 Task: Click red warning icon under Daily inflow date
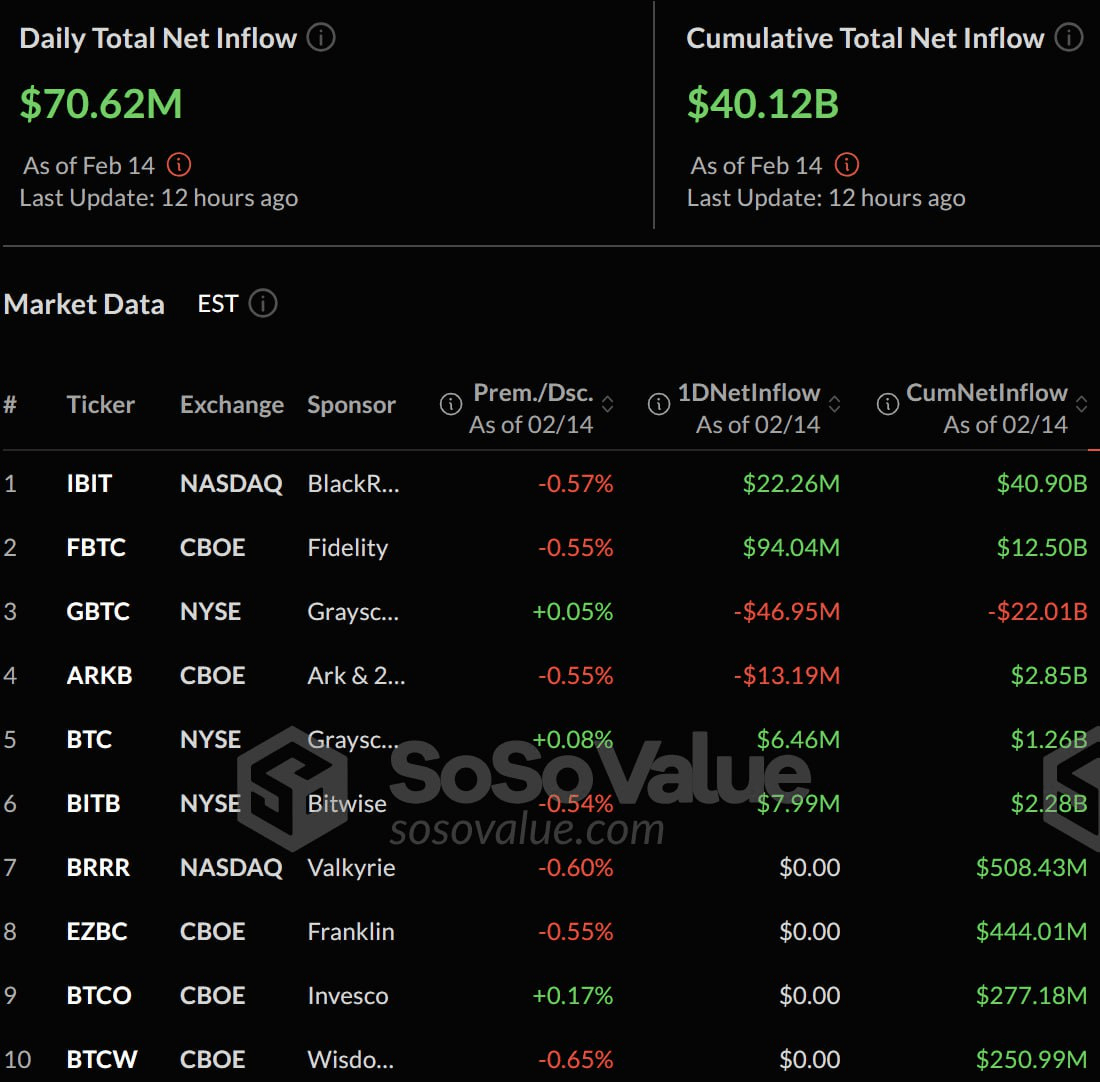(179, 165)
